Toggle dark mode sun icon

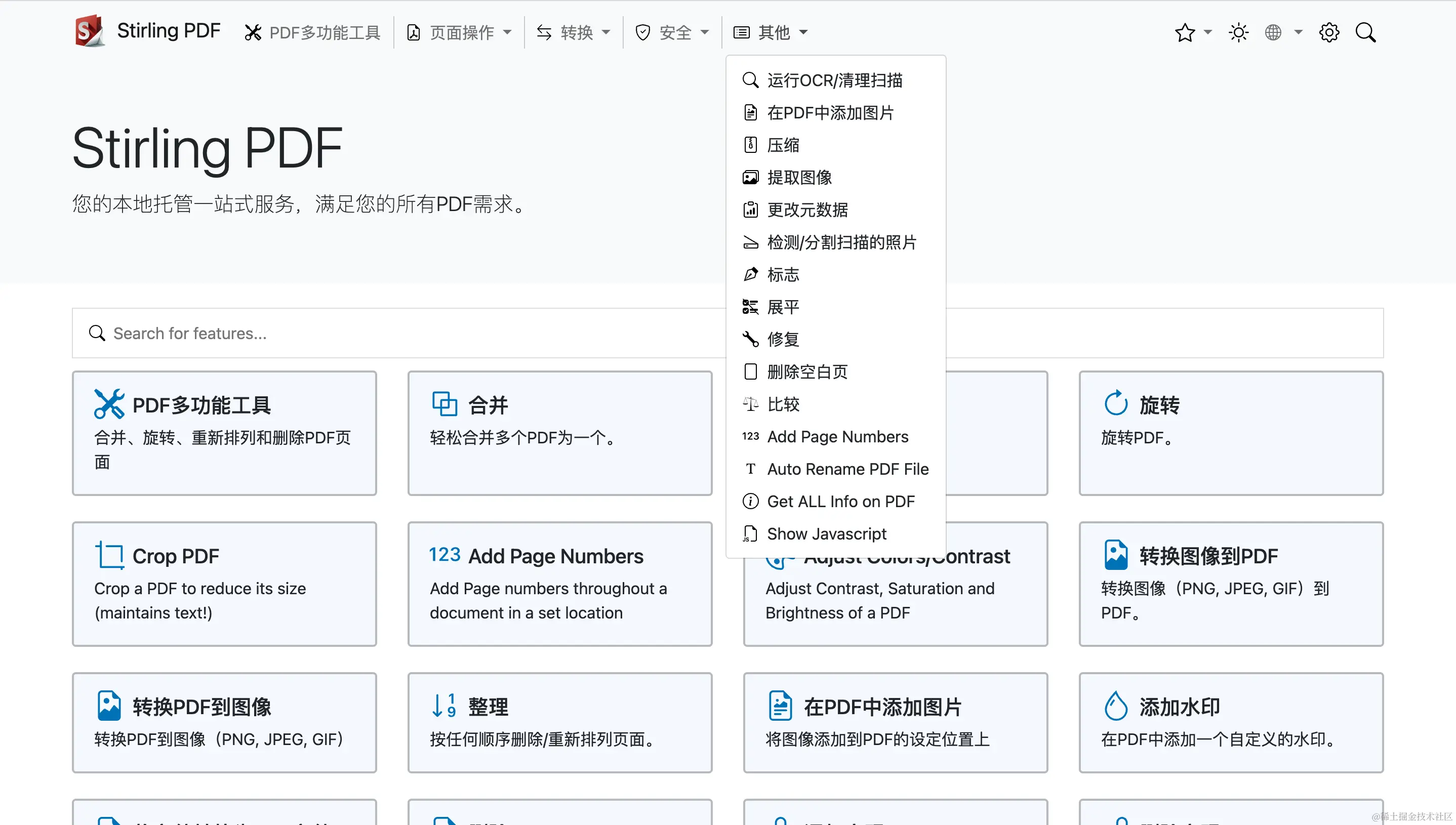[1238, 32]
